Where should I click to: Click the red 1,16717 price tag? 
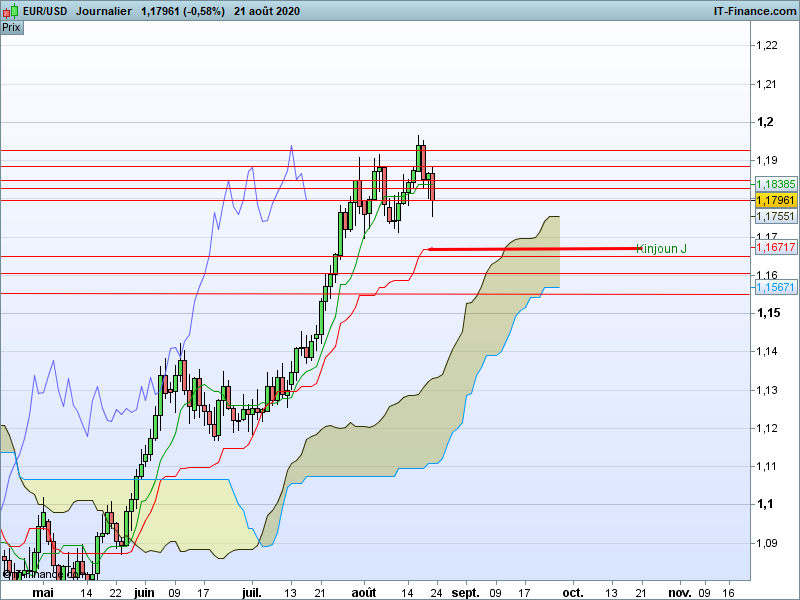(x=776, y=247)
